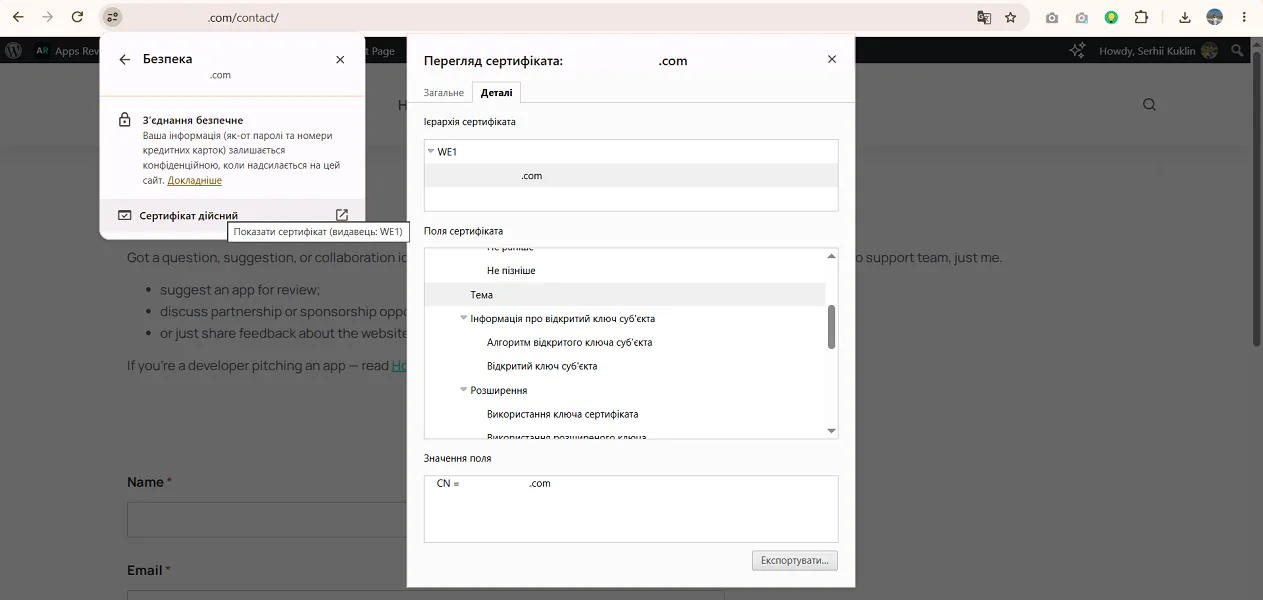Open the green lightbulb extension
Image resolution: width=1263 pixels, height=600 pixels.
(1111, 17)
